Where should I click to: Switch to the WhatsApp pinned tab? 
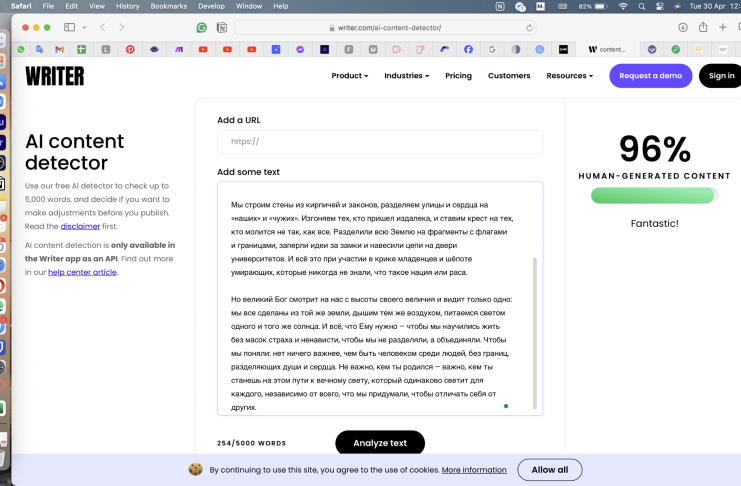tap(21, 49)
